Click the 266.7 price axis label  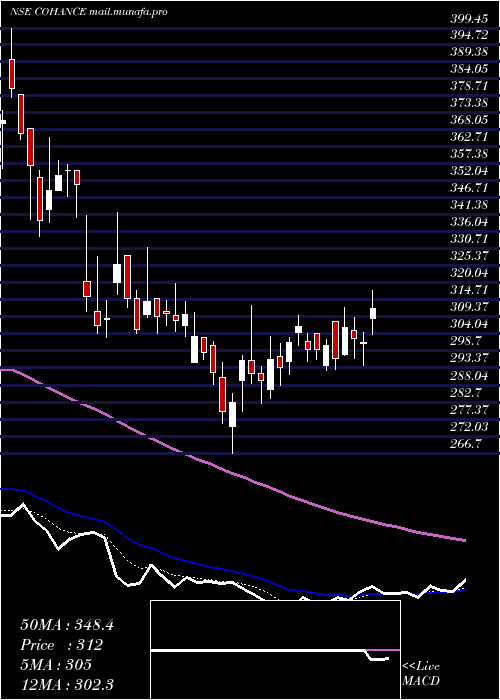pyautogui.click(x=465, y=443)
